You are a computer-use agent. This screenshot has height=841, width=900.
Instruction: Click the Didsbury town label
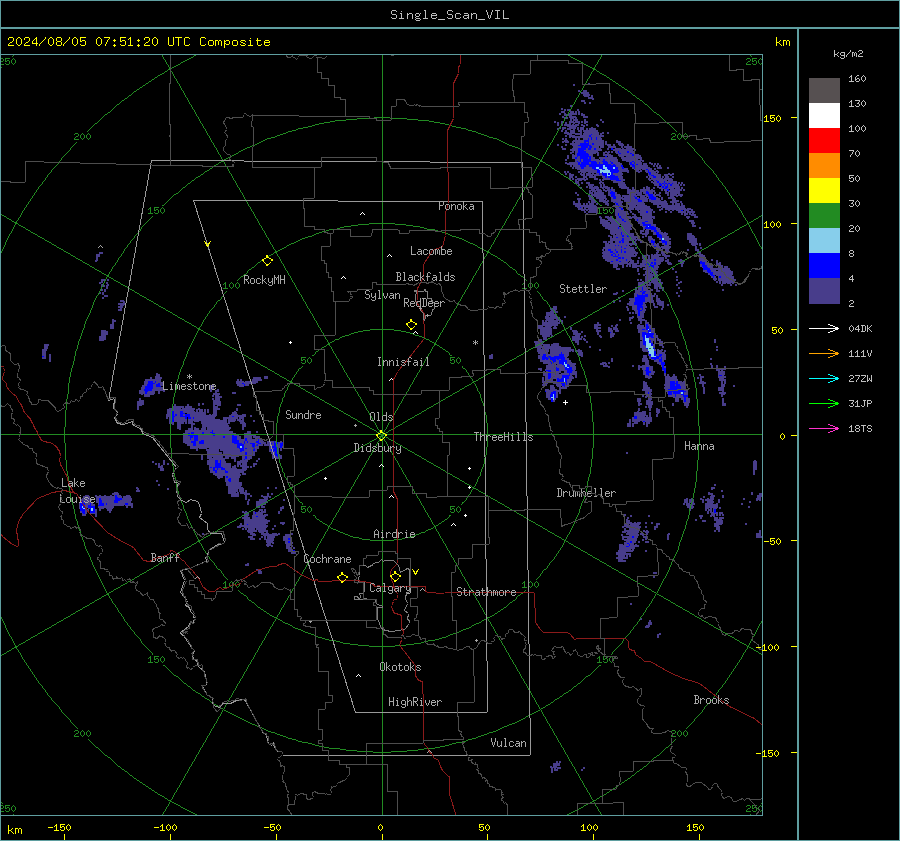(377, 448)
